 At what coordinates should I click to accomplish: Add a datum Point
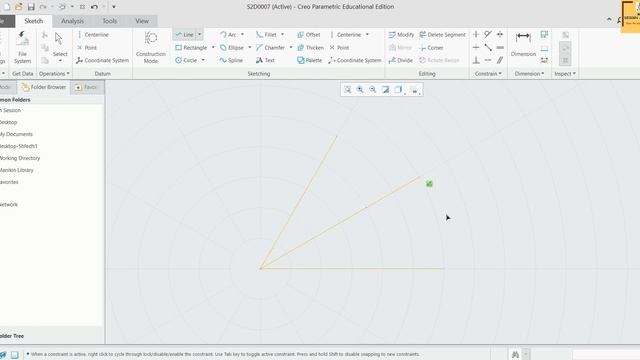click(87, 47)
